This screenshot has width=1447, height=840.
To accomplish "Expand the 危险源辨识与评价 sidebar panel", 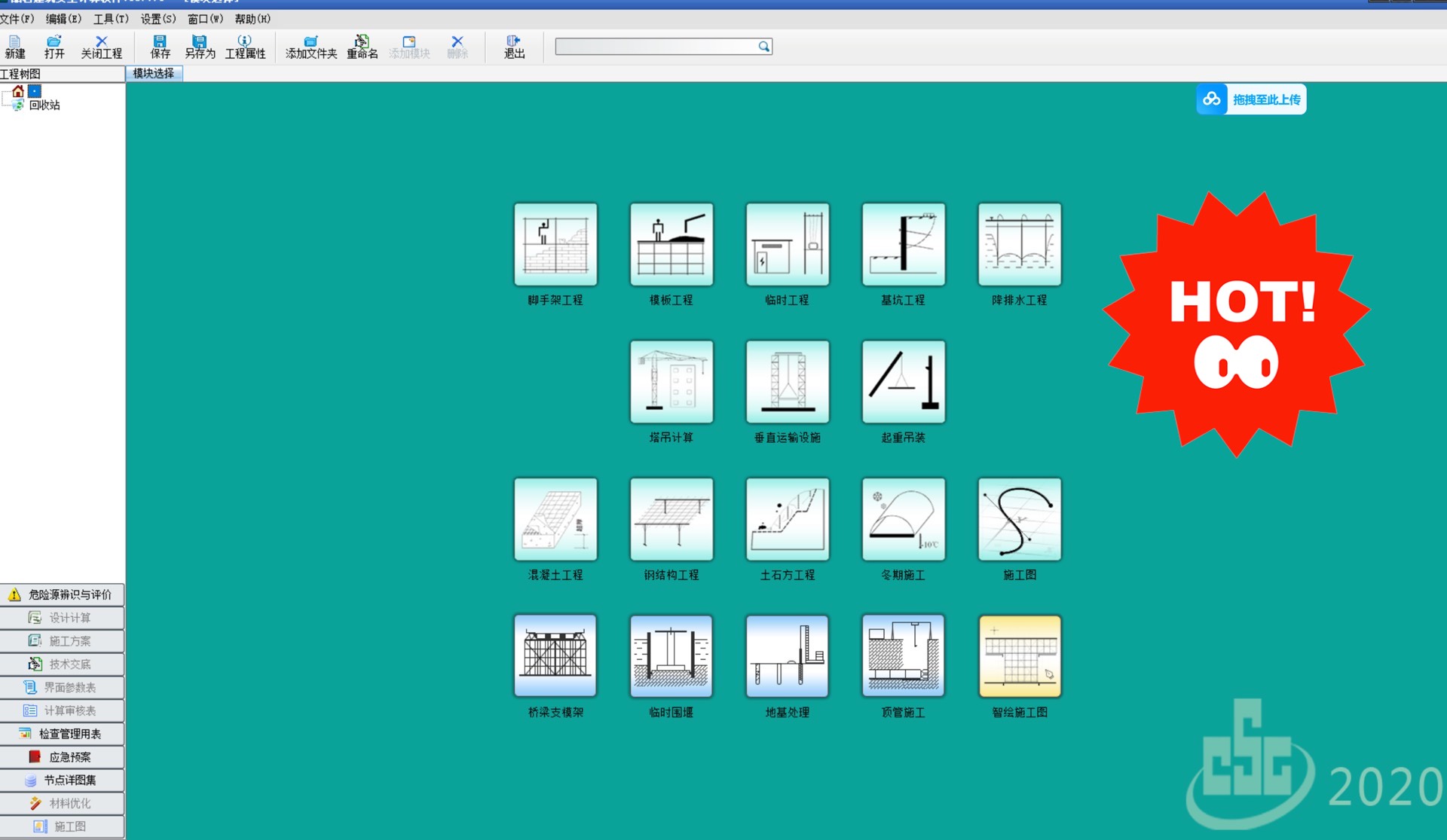I will (62, 594).
